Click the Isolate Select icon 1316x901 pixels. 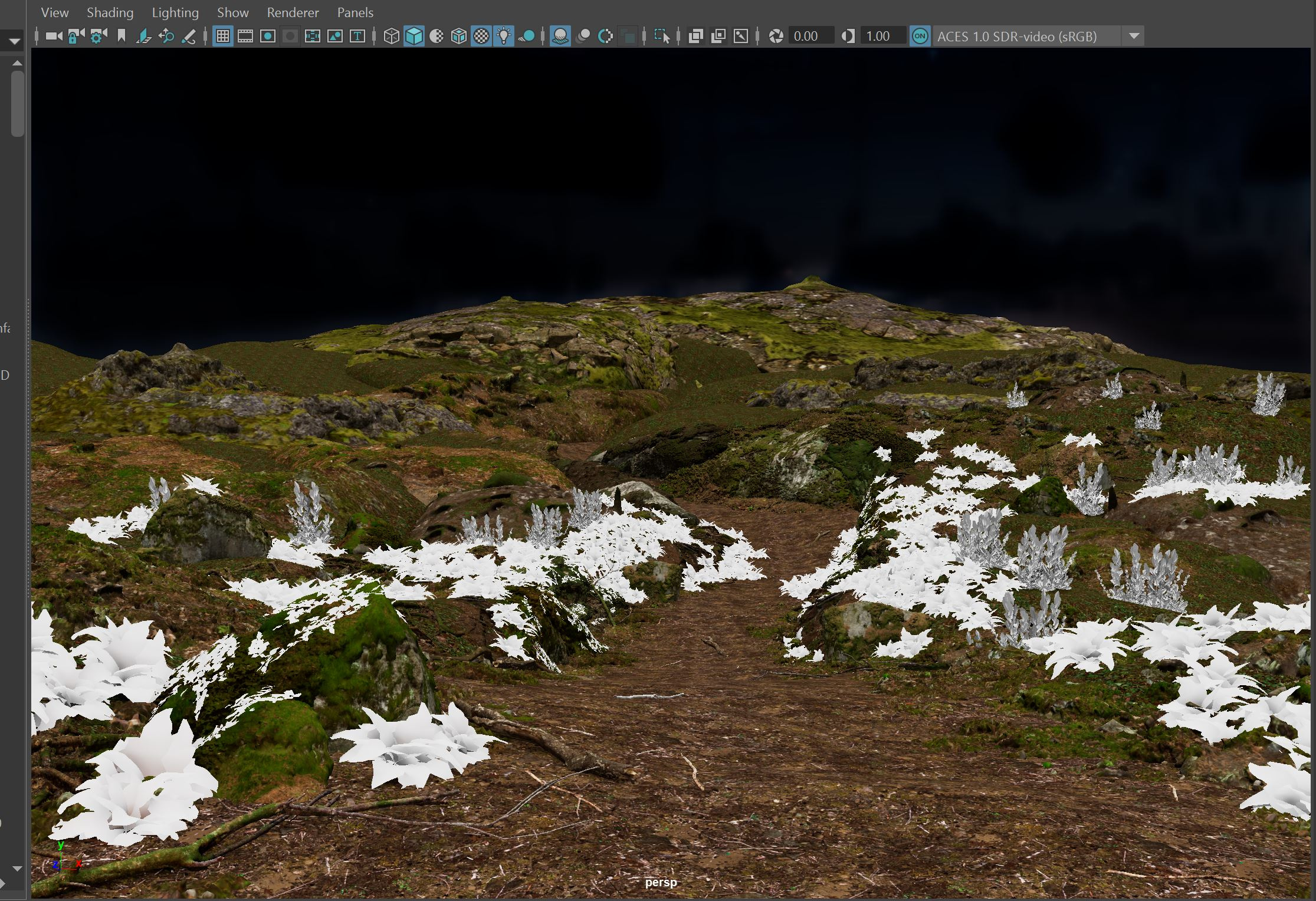tap(662, 37)
